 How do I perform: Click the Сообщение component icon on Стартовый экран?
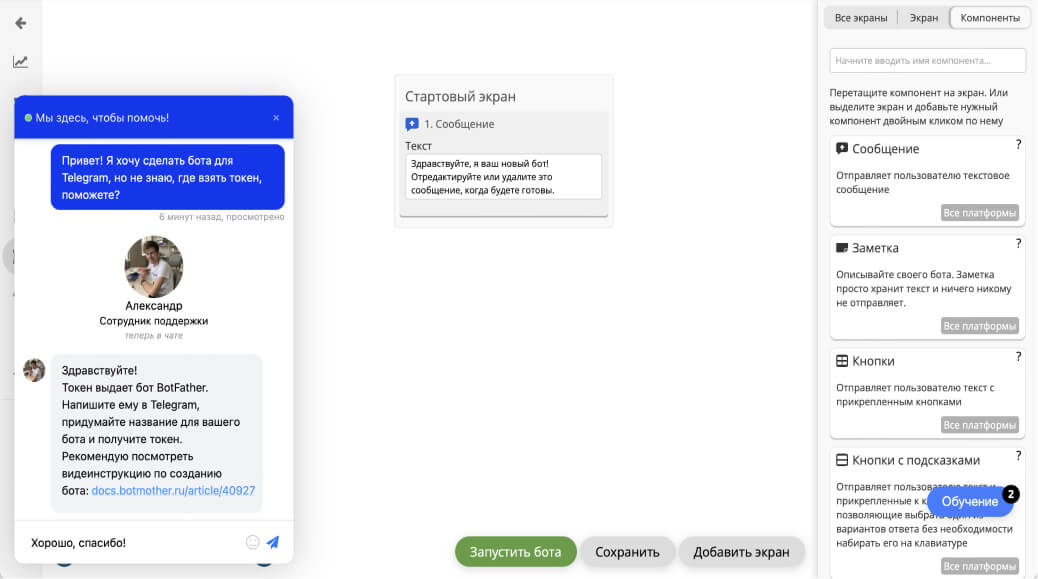pyautogui.click(x=412, y=124)
